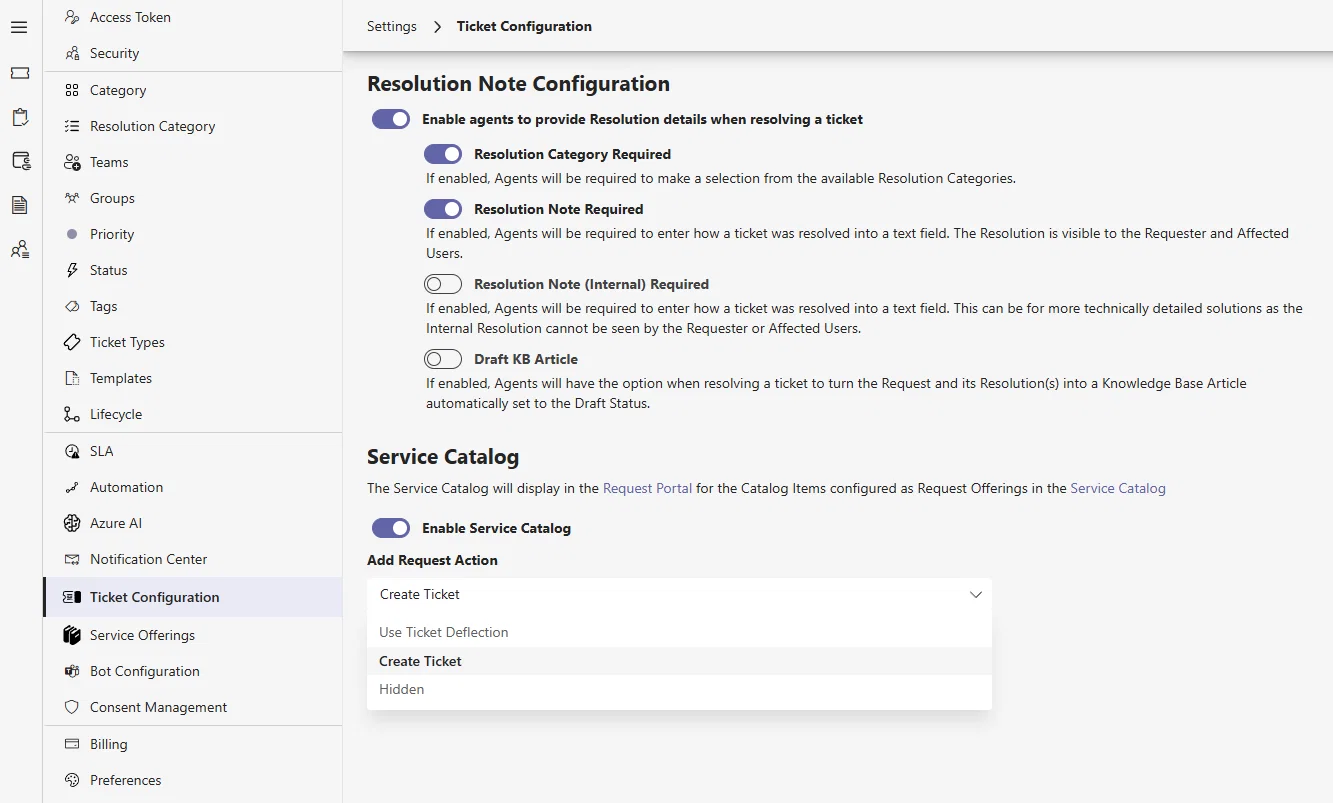The width and height of the screenshot is (1333, 803).
Task: Enable the Draft KB Article switch
Action: 443,359
